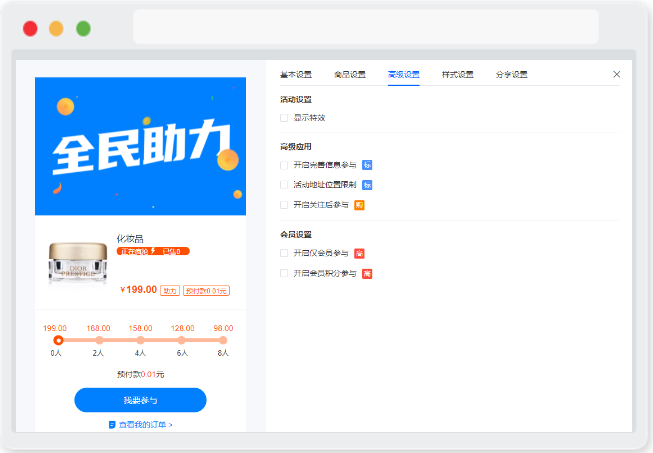Click the 128.00 price label

click(x=182, y=328)
